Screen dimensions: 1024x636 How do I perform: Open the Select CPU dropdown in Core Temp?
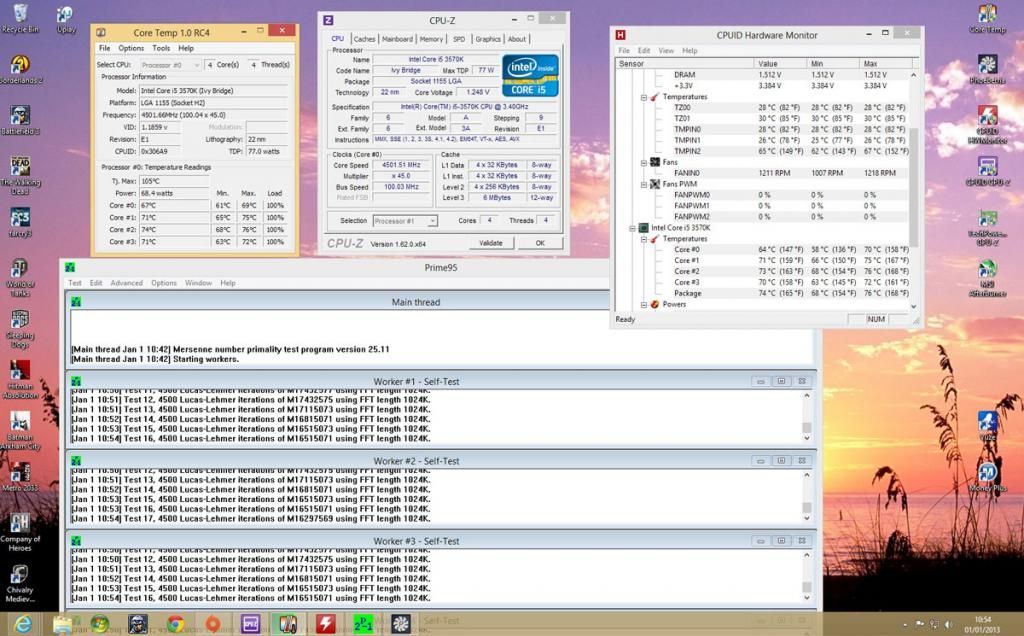(170, 65)
